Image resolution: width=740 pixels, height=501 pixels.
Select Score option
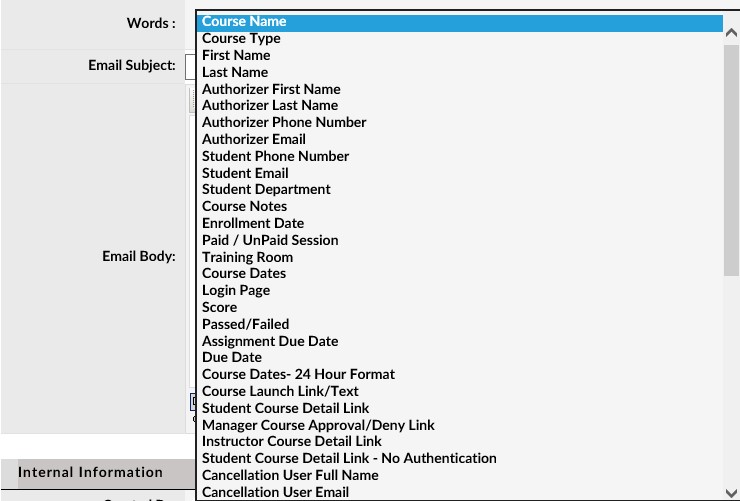459,308
